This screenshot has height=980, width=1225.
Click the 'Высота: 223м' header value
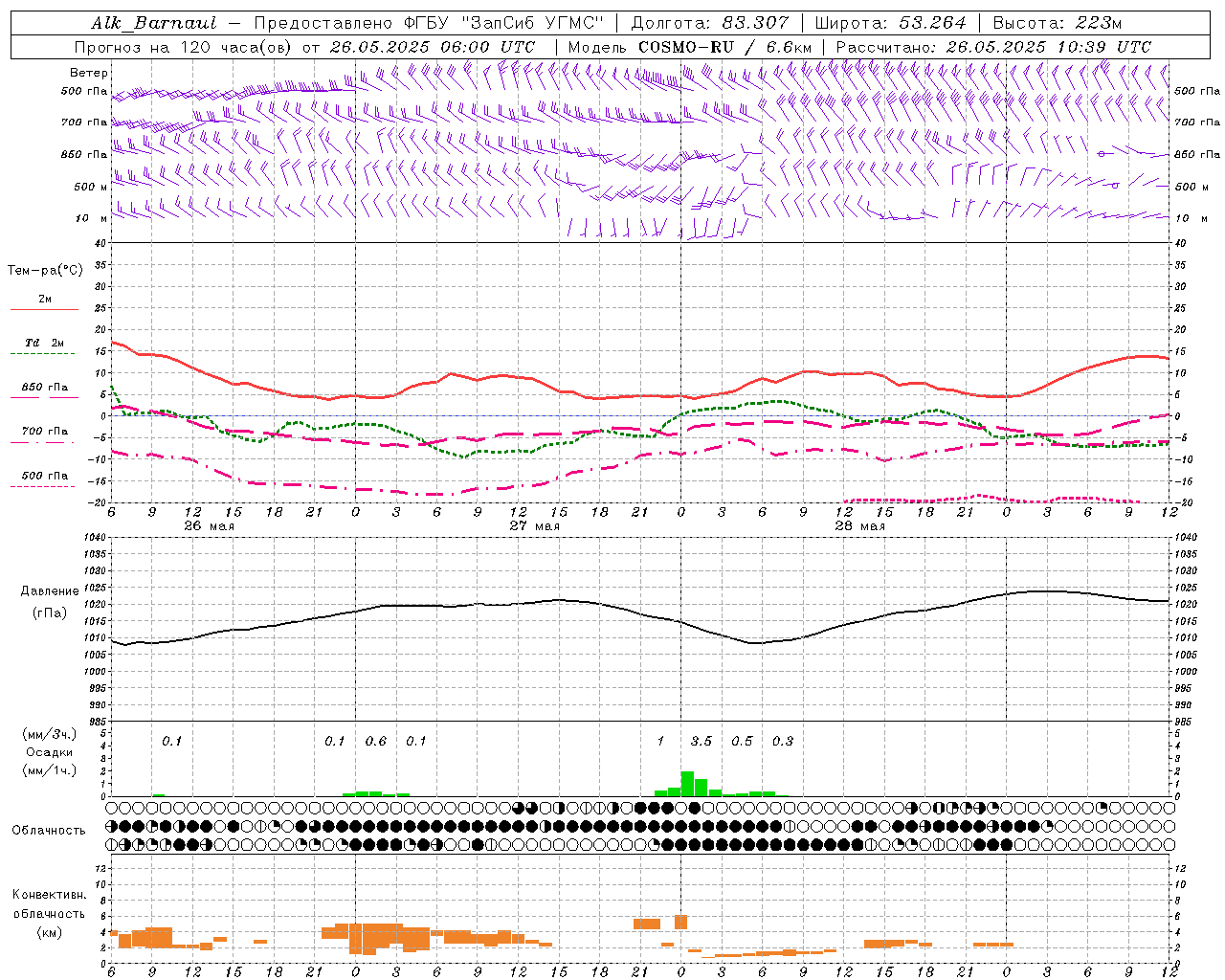click(x=1057, y=23)
